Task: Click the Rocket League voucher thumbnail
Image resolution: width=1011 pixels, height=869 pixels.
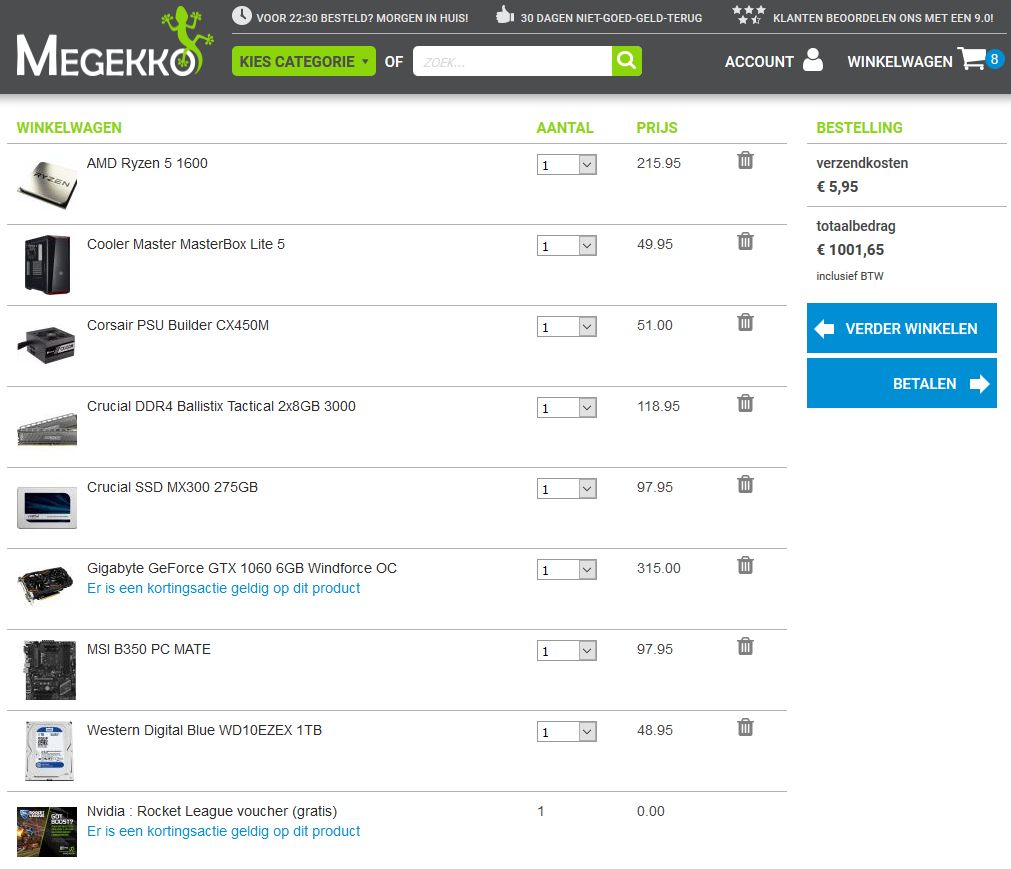Action: coord(47,832)
